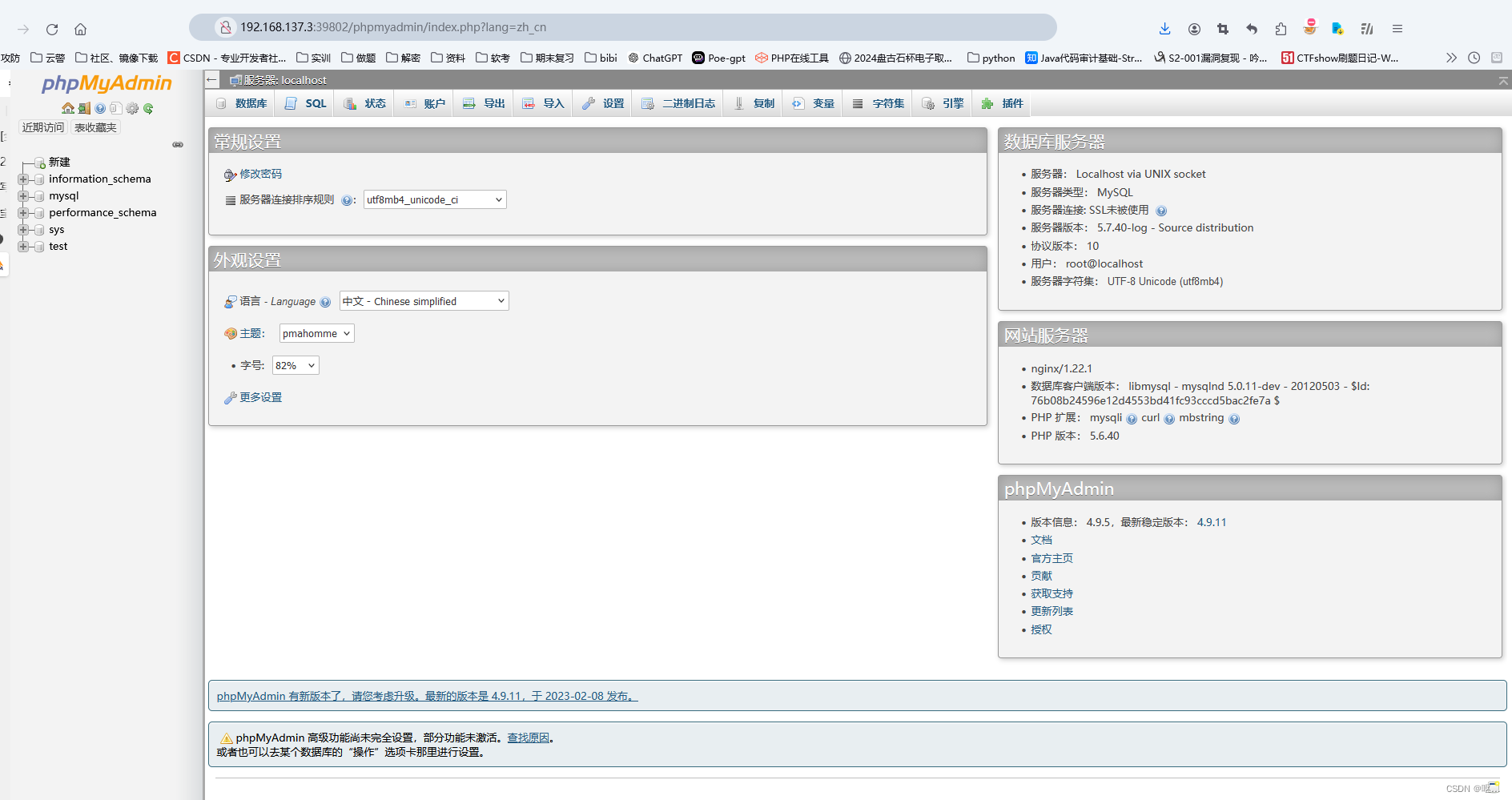The image size is (1512, 800).
Task: Open the 官方主页 link
Action: pos(1052,559)
